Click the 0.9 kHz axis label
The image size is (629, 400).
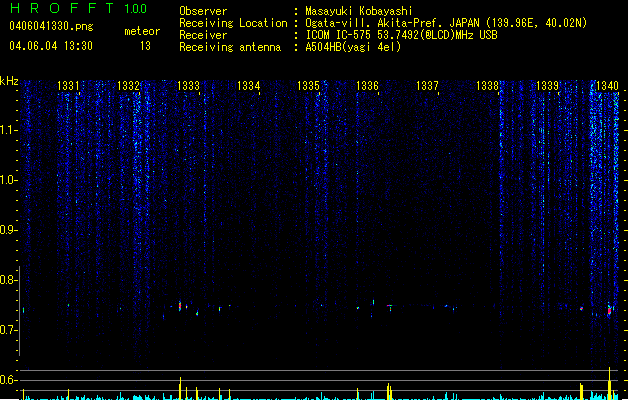(x=8, y=230)
